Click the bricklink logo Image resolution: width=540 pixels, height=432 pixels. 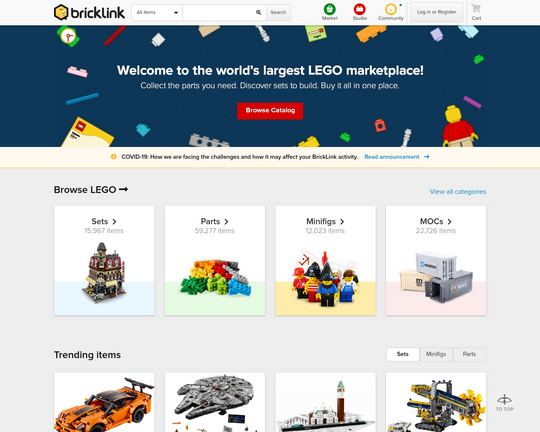click(x=89, y=12)
